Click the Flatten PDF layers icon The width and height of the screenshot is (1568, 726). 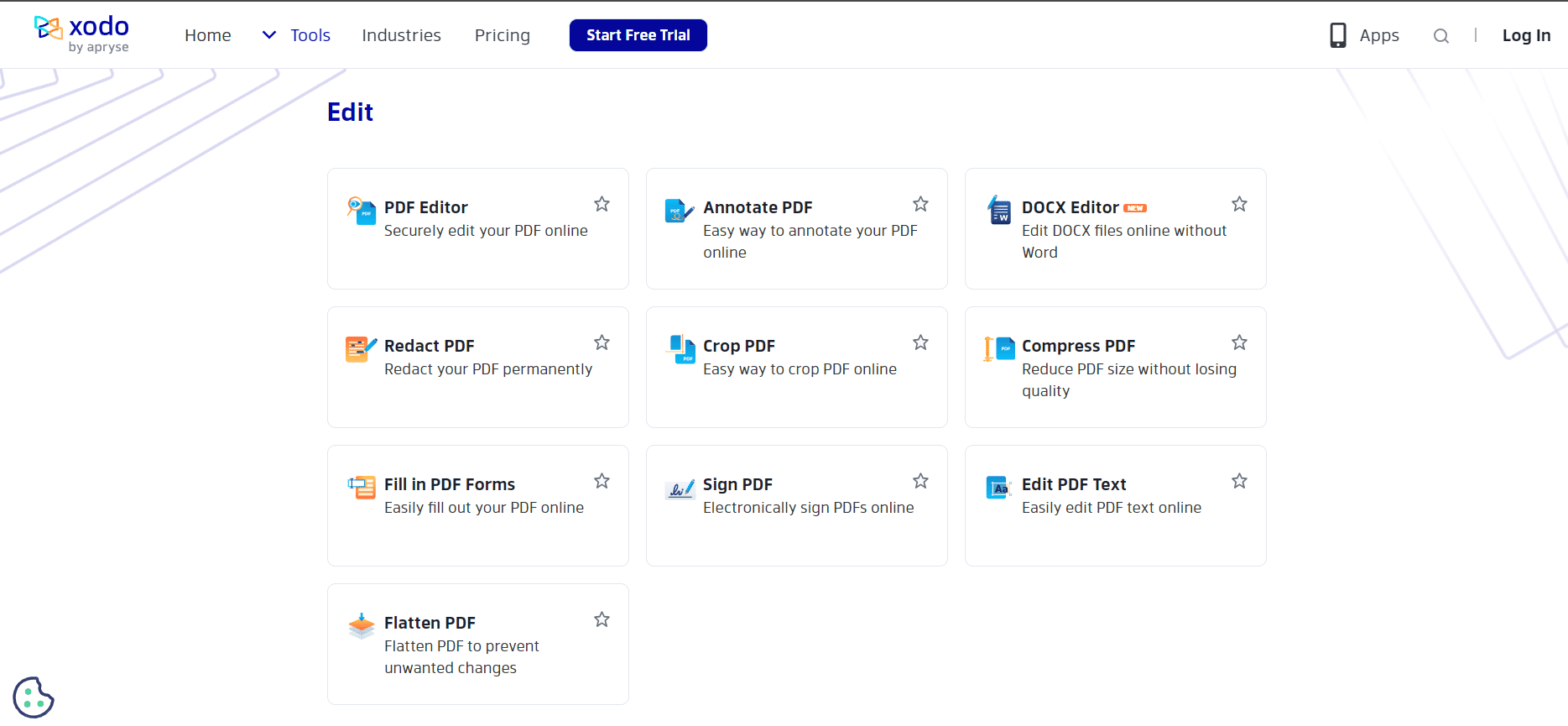point(362,625)
